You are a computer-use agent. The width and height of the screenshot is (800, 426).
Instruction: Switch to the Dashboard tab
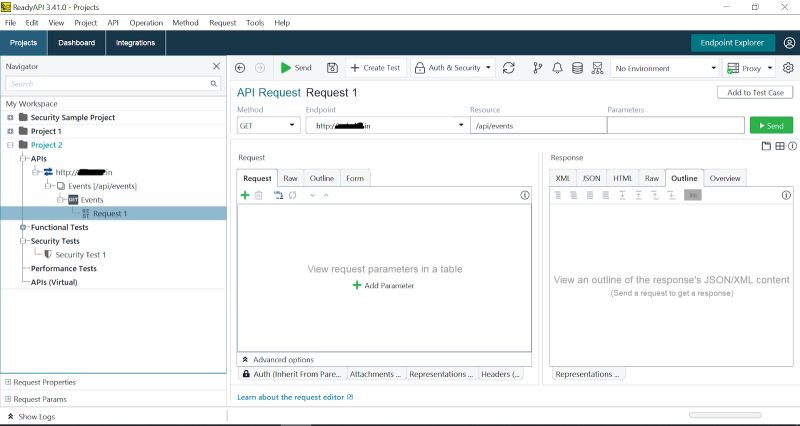[77, 43]
